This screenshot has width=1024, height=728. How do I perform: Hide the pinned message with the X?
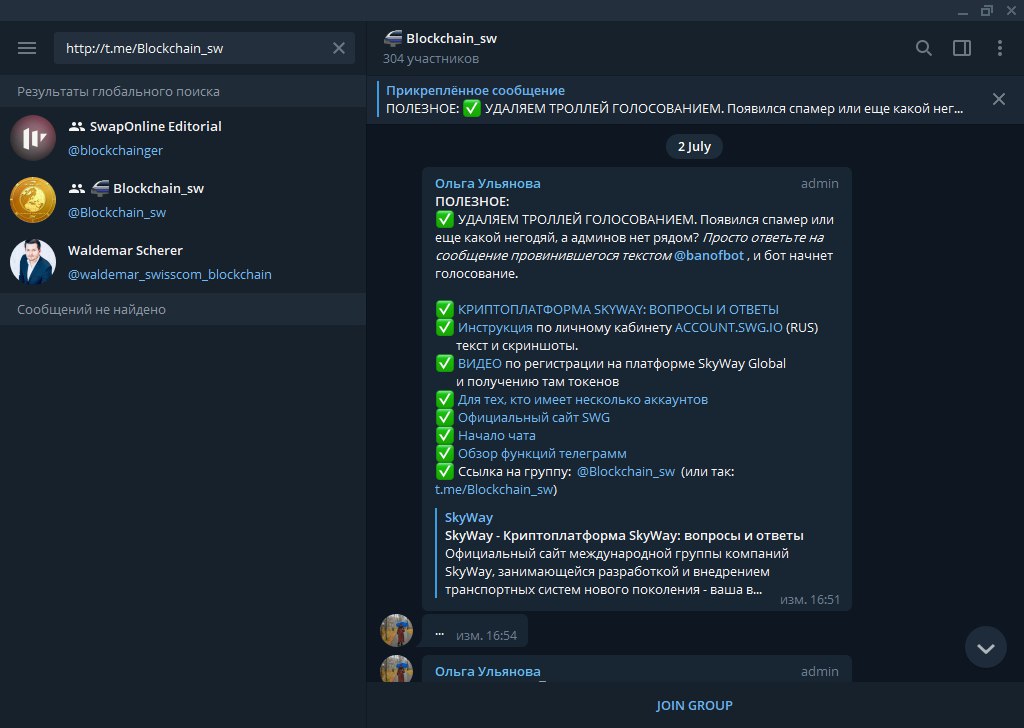click(999, 99)
